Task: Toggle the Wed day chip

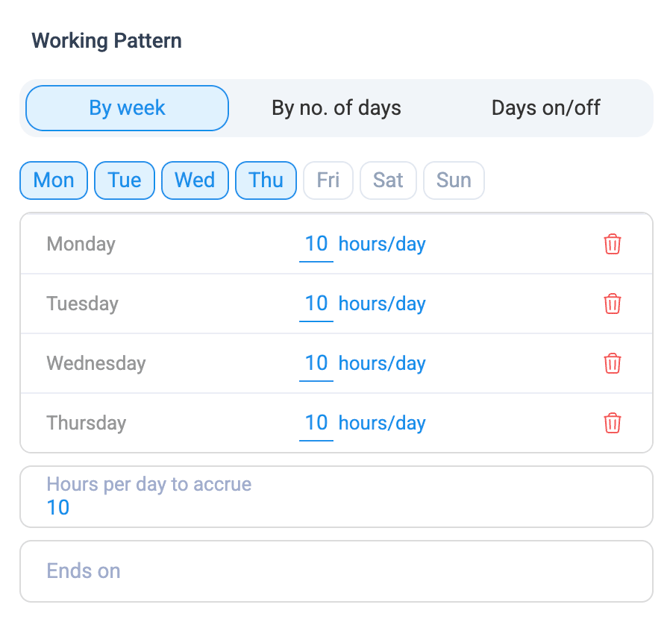Action: 195,180
